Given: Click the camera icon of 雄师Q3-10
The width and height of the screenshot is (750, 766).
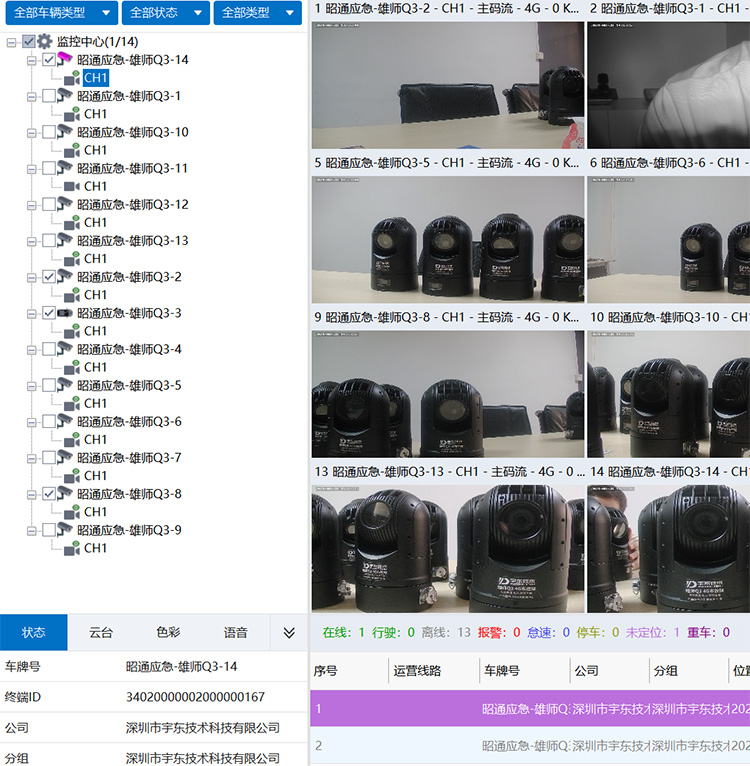Looking at the screenshot, I should (x=65, y=132).
